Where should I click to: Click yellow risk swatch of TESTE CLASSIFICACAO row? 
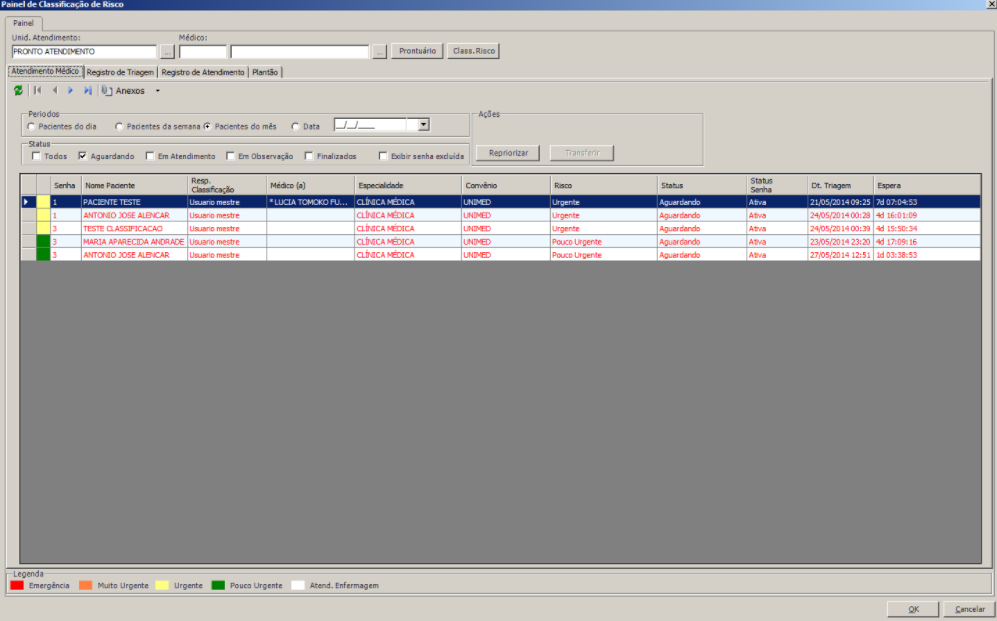click(x=43, y=228)
